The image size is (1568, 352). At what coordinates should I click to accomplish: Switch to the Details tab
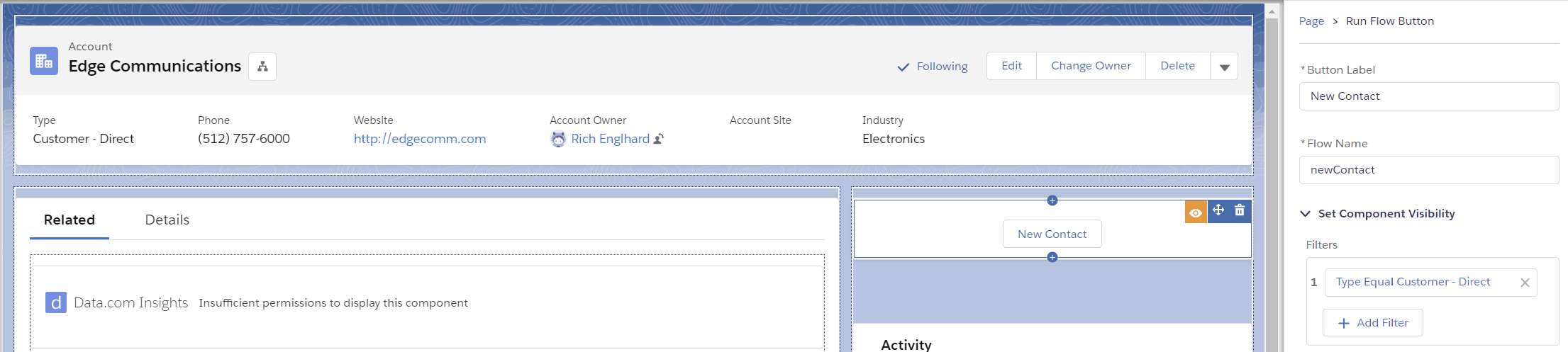pyautogui.click(x=167, y=220)
